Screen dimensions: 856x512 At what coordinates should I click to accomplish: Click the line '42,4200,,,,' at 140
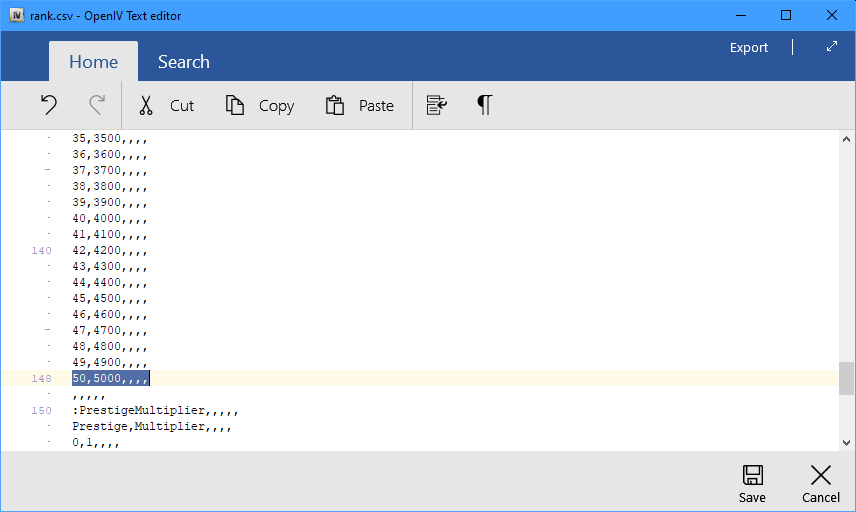pos(110,251)
